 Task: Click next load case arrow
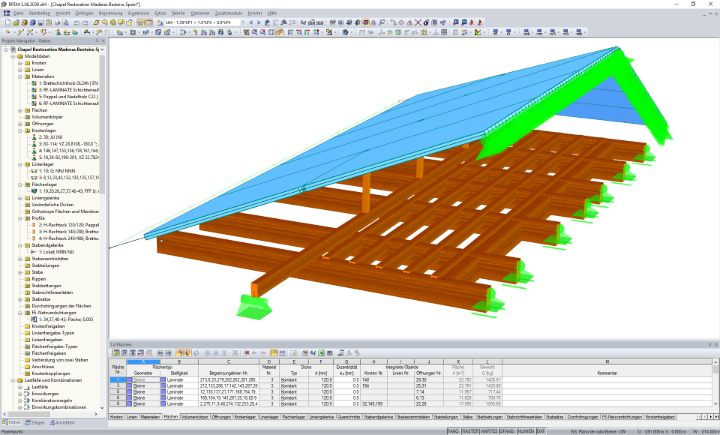pyautogui.click(x=259, y=22)
